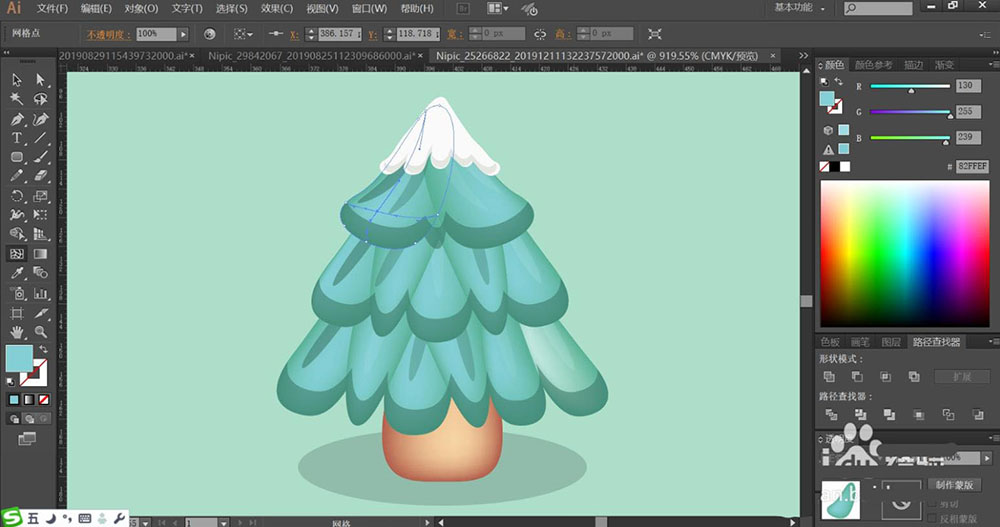Switch to the 图层 layers tab
The width and height of the screenshot is (1000, 527).
890,342
